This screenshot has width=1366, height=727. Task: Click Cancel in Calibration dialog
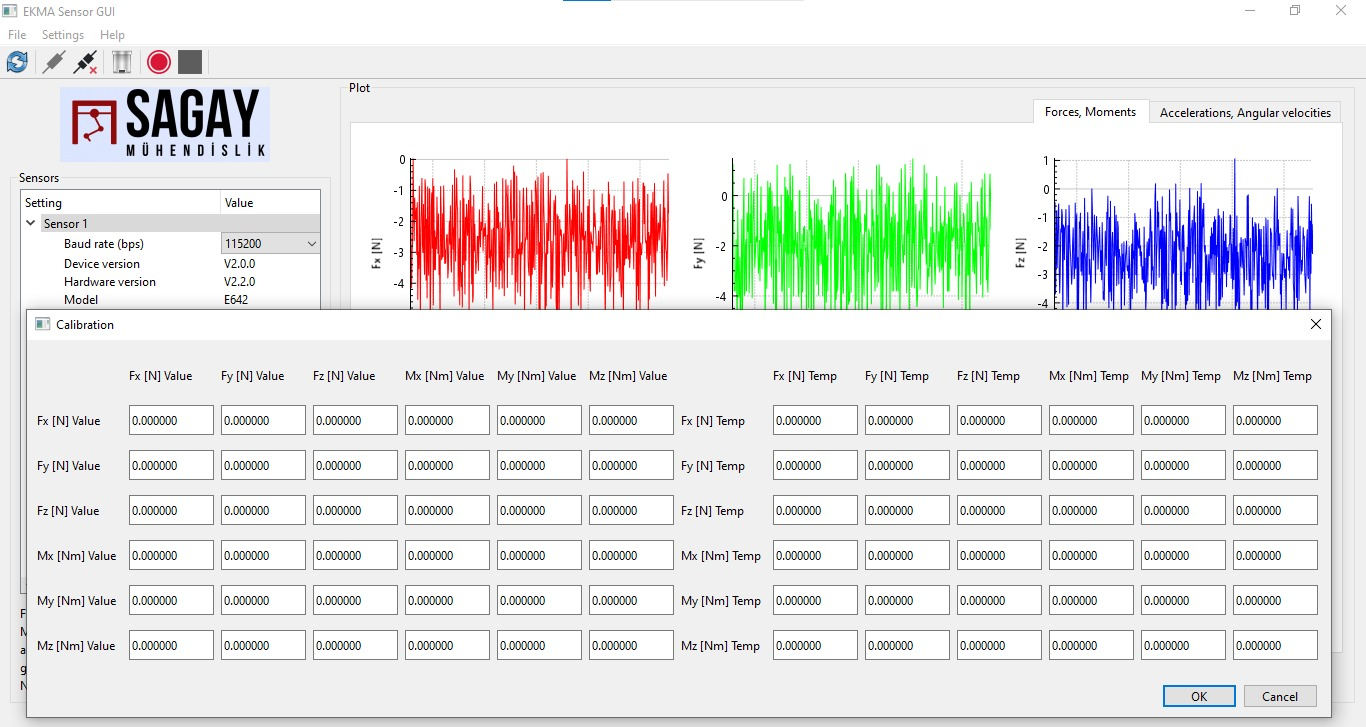pyautogui.click(x=1279, y=696)
